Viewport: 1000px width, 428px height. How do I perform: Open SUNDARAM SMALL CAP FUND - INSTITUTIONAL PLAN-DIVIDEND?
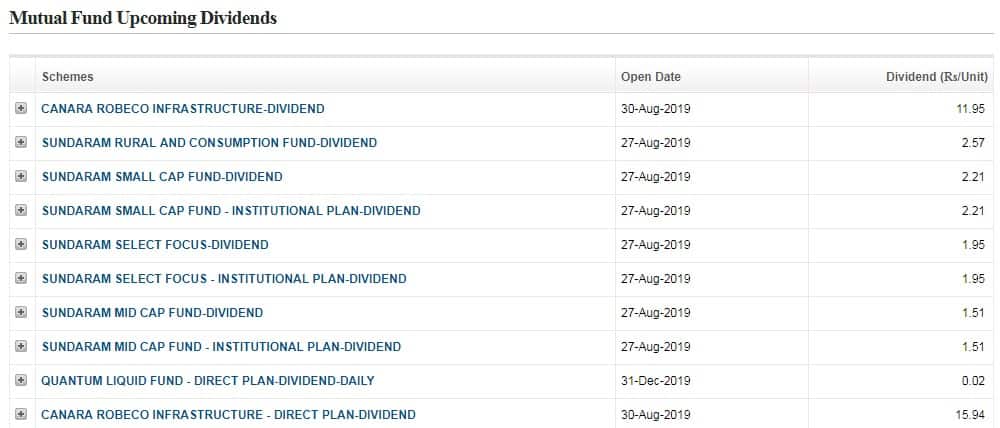tap(231, 210)
